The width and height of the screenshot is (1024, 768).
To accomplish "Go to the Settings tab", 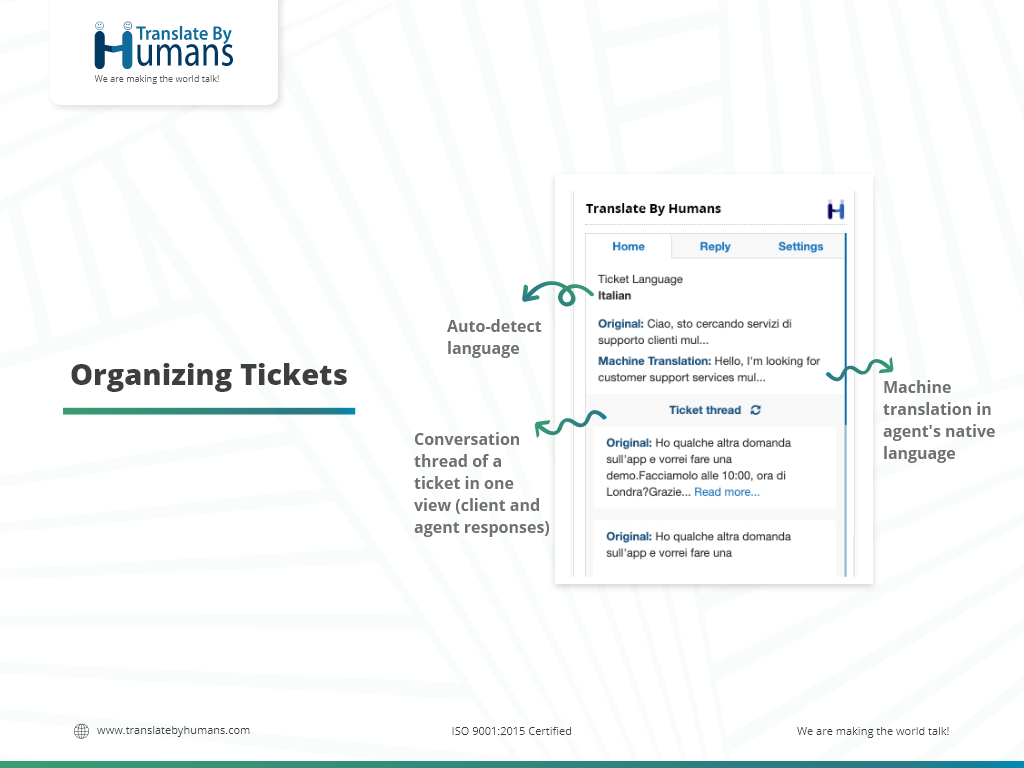I will click(800, 247).
